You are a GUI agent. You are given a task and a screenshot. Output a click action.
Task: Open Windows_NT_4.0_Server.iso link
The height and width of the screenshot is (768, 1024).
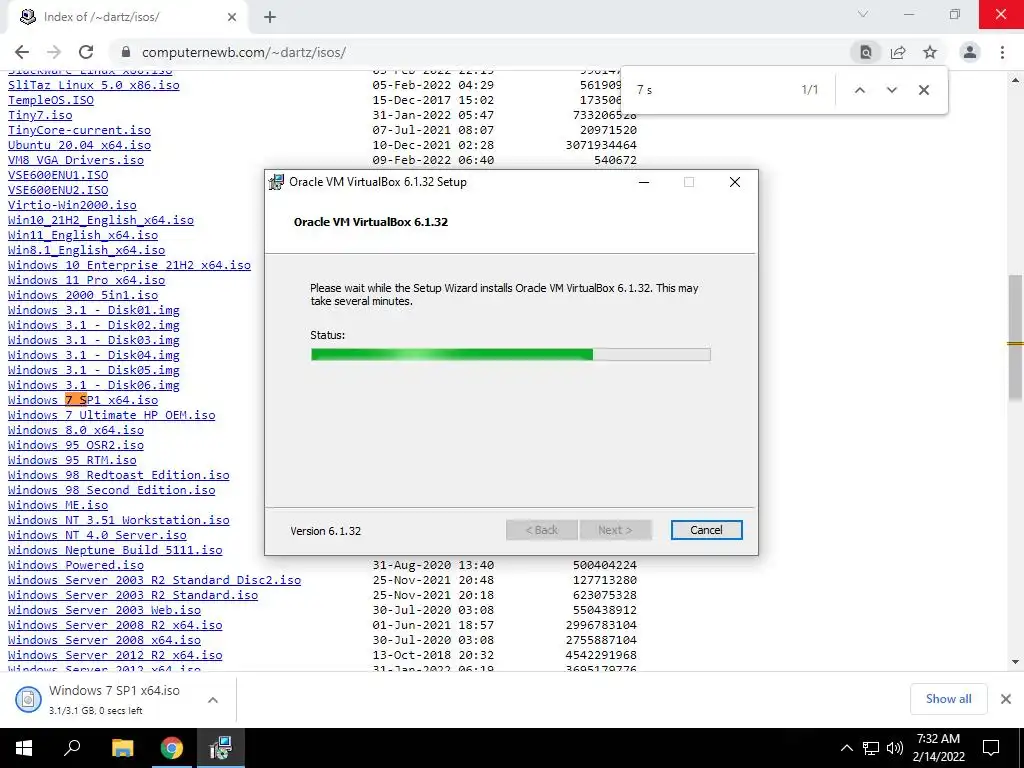pyautogui.click(x=97, y=536)
